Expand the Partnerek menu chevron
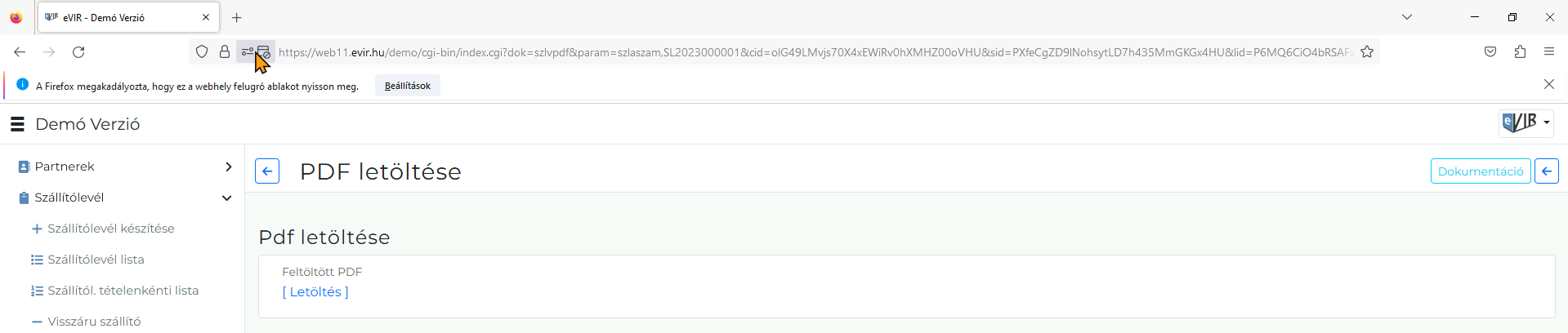Screen dimensions: 1568x333 [x=228, y=166]
